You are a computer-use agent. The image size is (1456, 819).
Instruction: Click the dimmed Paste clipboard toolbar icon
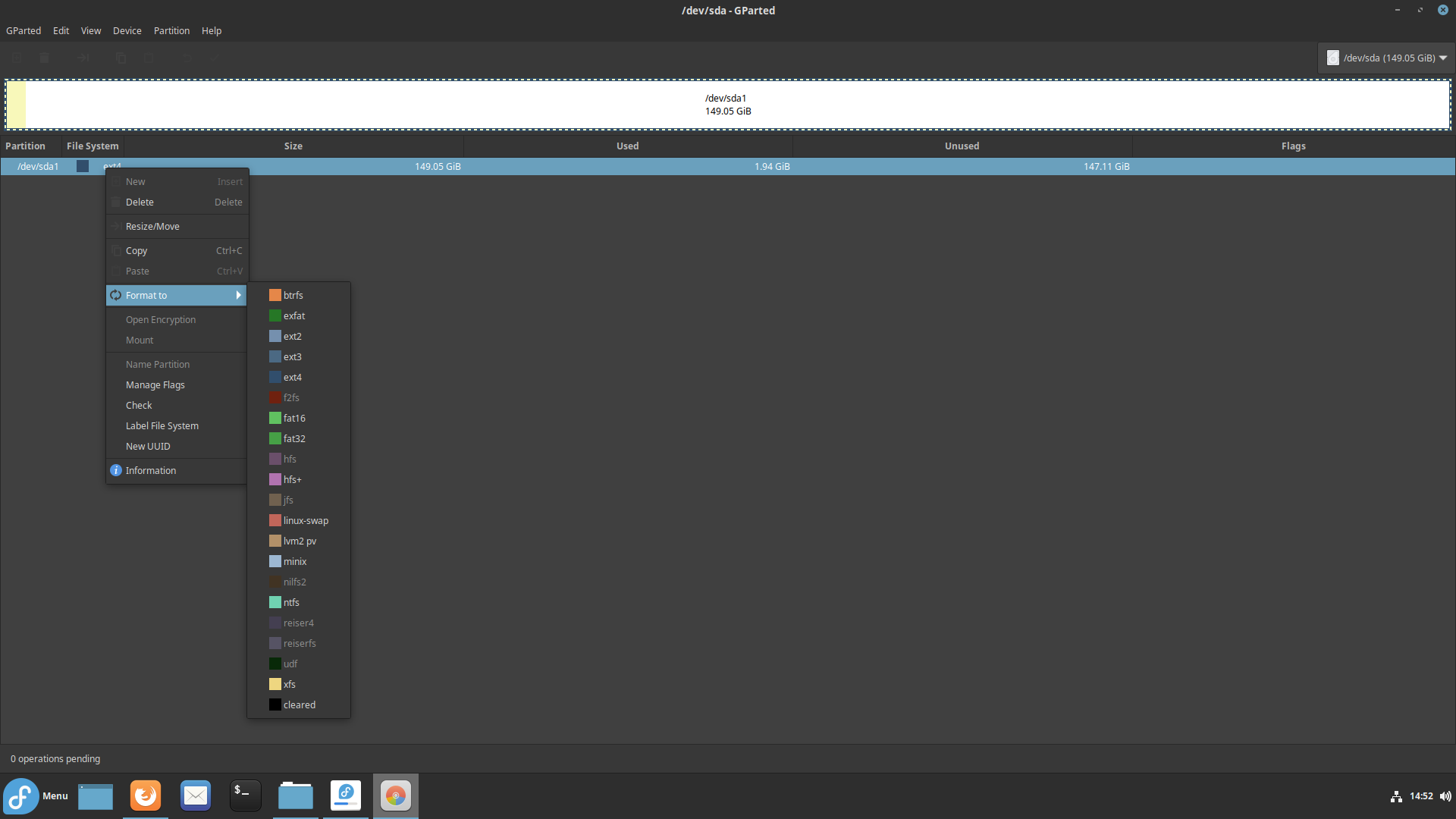[149, 58]
